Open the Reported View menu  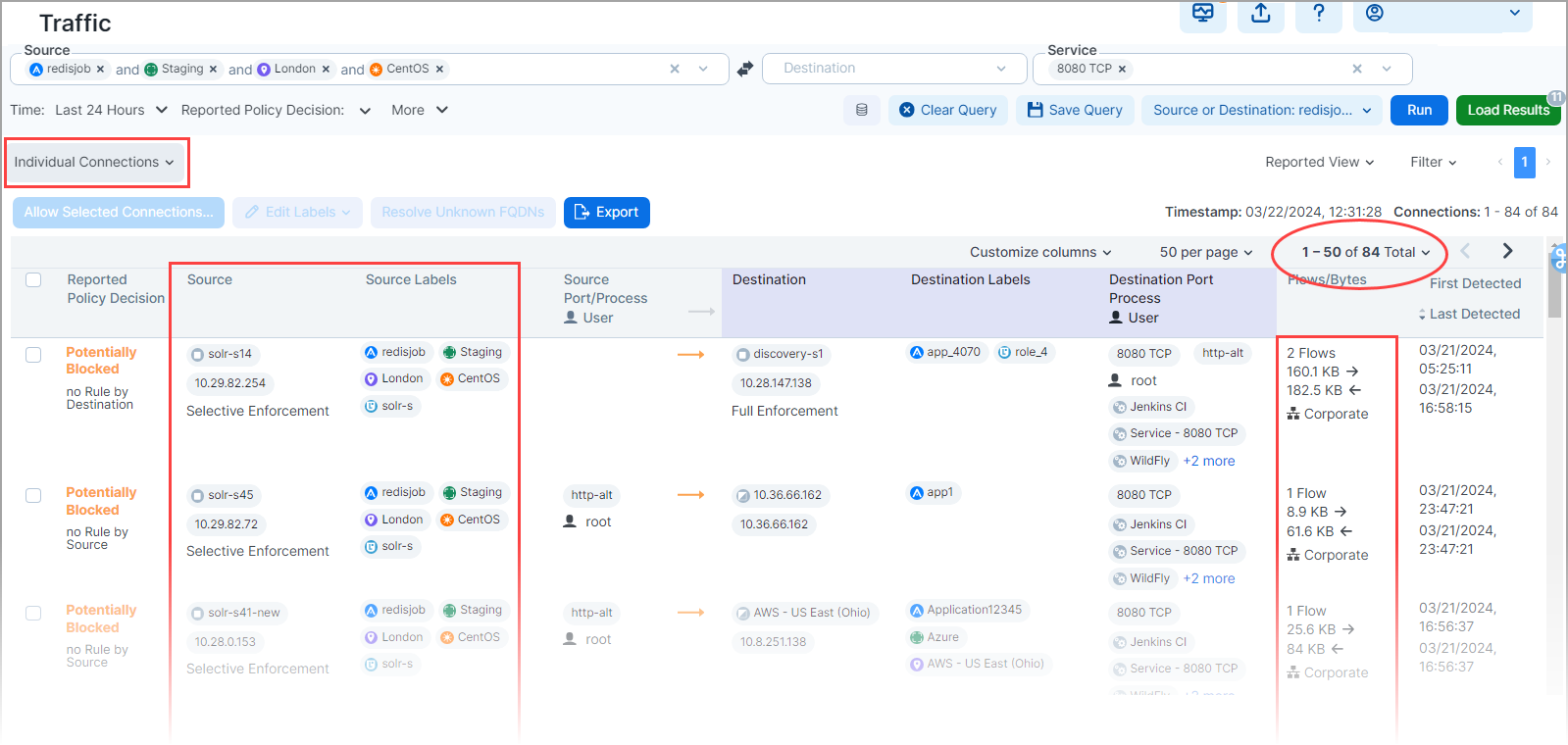1319,162
